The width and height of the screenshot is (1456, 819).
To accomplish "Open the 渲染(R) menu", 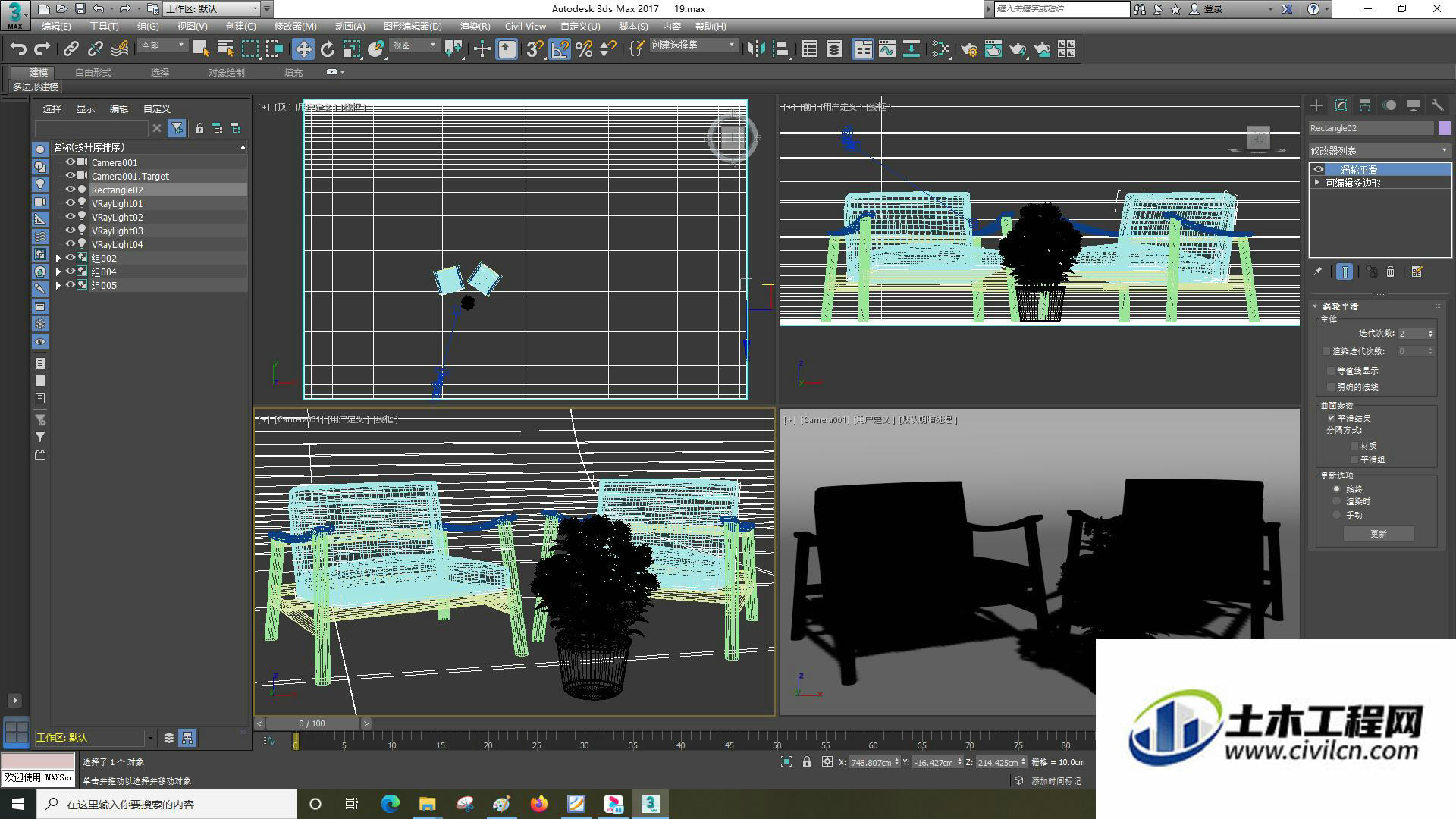I will coord(475,26).
